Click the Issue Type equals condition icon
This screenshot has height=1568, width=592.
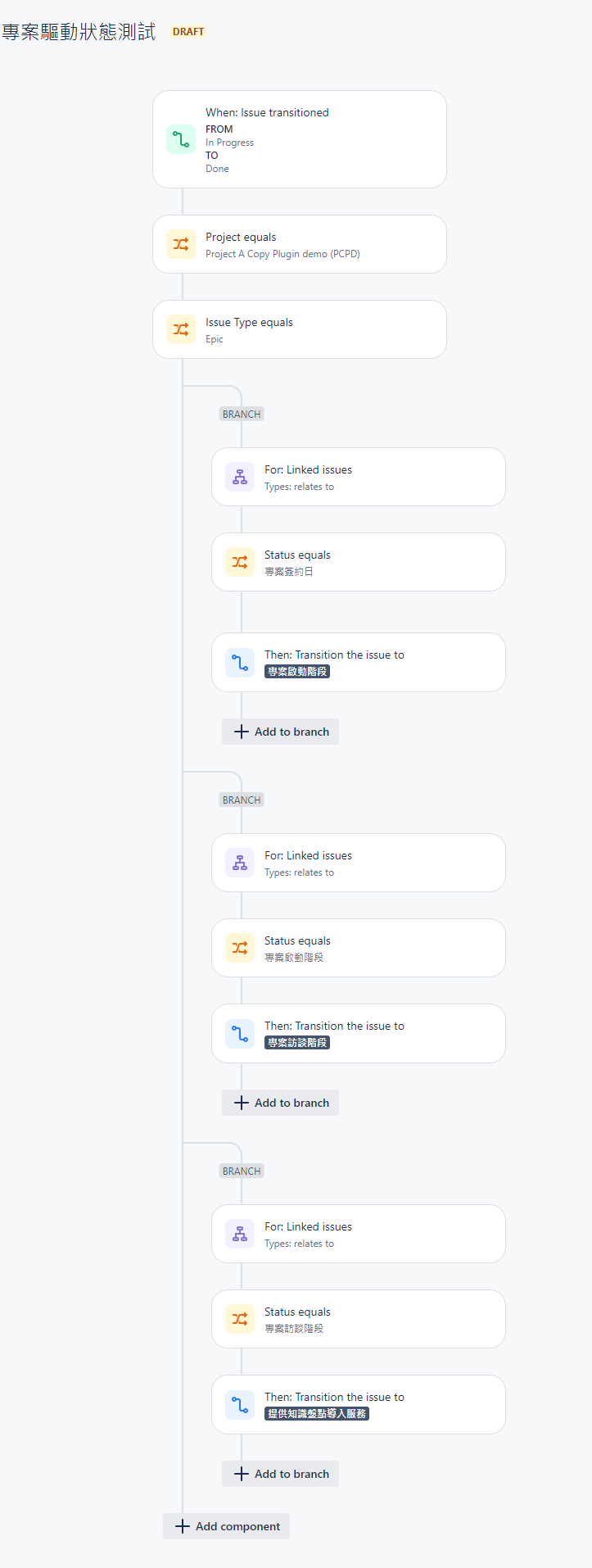pos(181,329)
